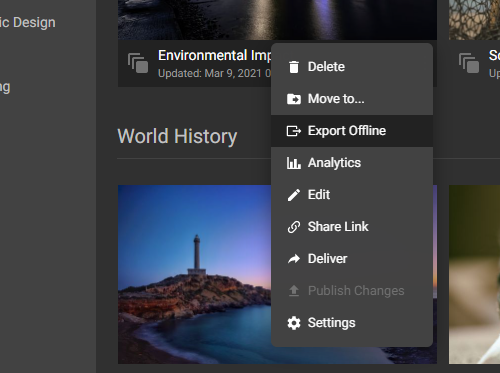The image size is (500, 373).
Task: Click the export arrow icon for Export Offline
Action: (294, 131)
